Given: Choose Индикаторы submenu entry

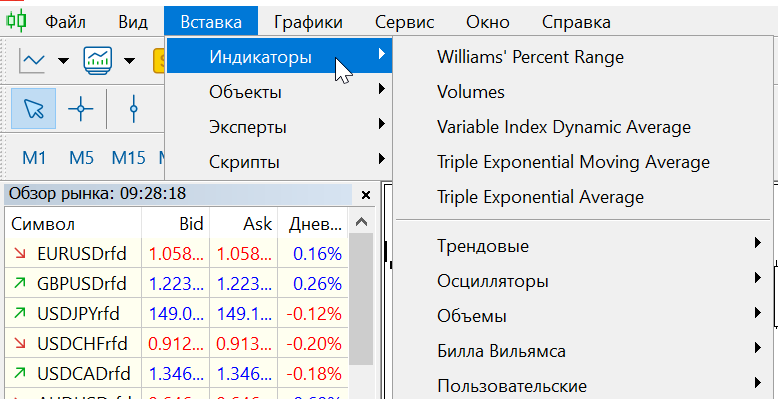Looking at the screenshot, I should tap(279, 57).
